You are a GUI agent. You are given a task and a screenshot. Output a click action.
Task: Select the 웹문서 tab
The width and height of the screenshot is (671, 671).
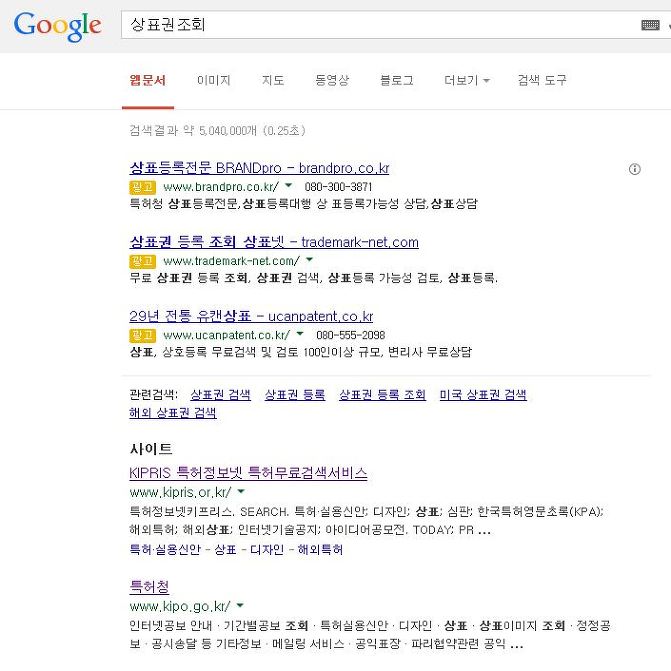[x=148, y=80]
